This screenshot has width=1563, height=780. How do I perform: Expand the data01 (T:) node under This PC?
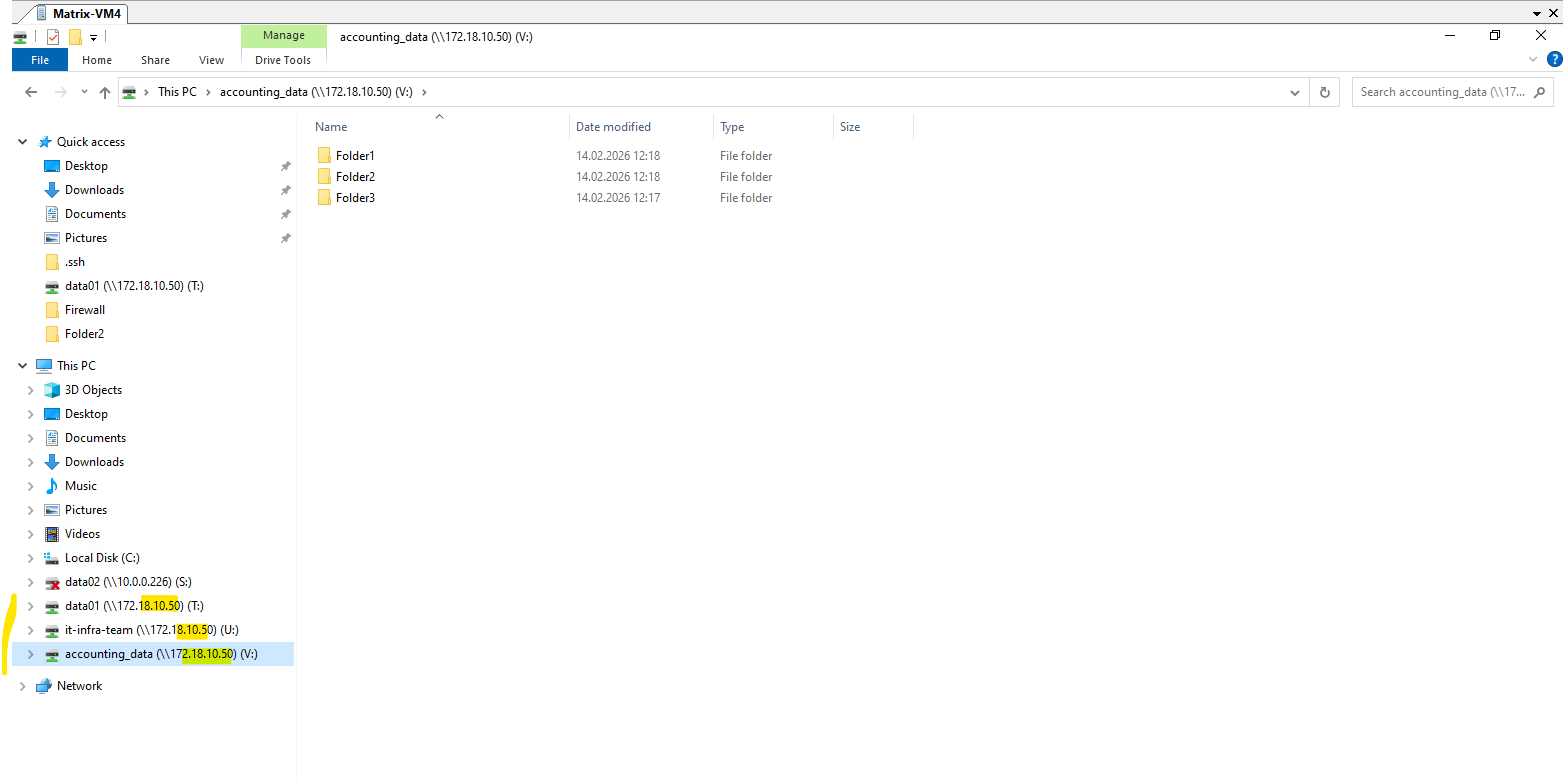31,606
